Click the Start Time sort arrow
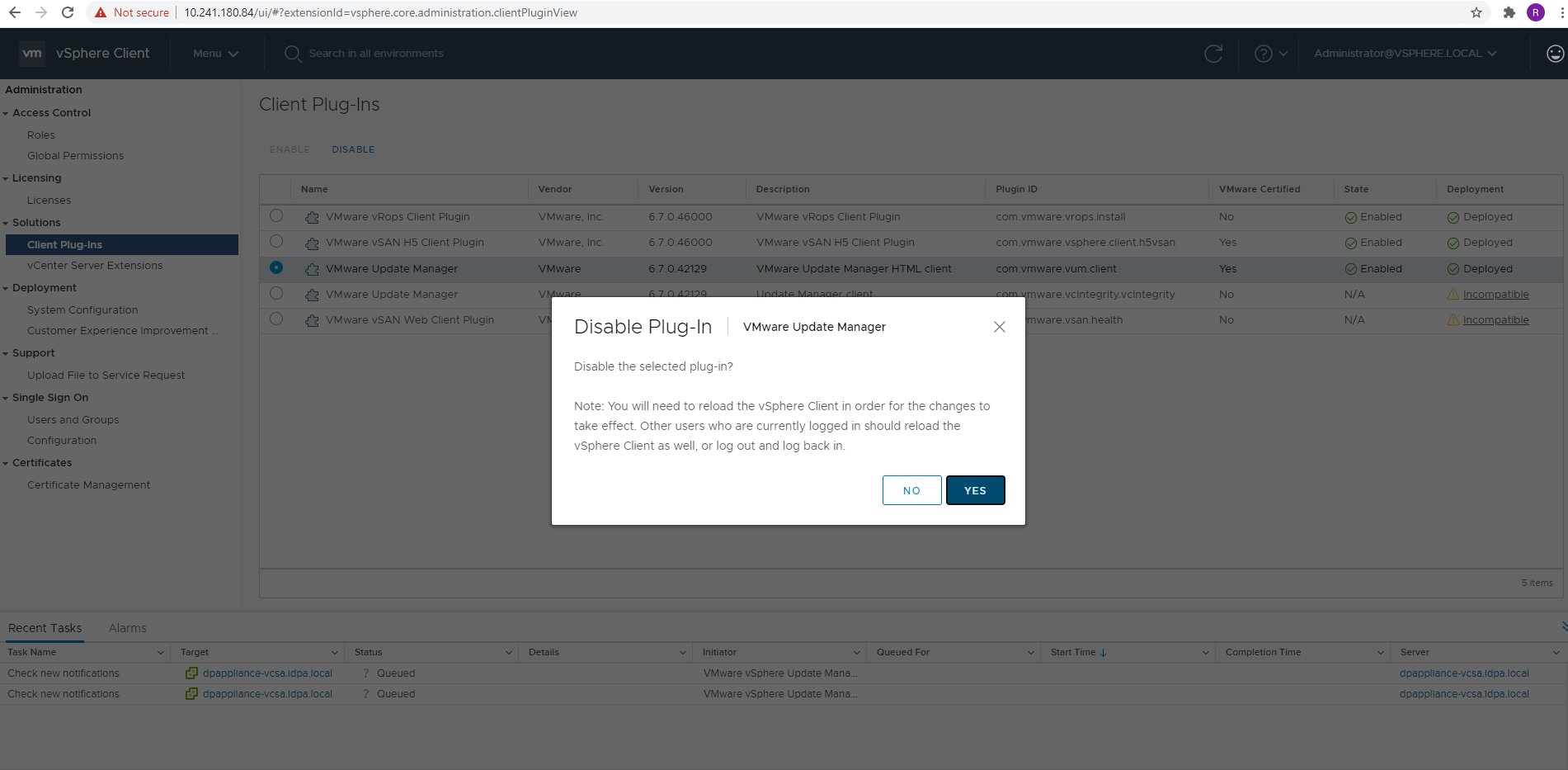This screenshot has height=770, width=1568. point(1104,653)
